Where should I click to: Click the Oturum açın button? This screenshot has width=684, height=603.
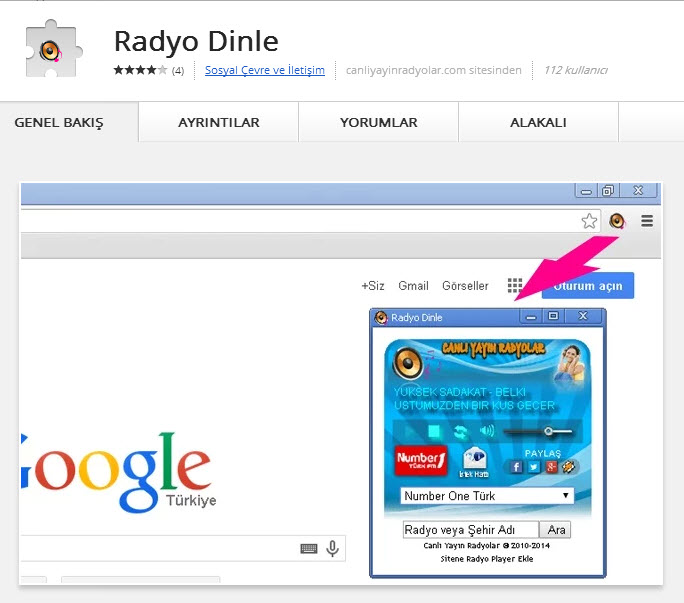coord(588,286)
